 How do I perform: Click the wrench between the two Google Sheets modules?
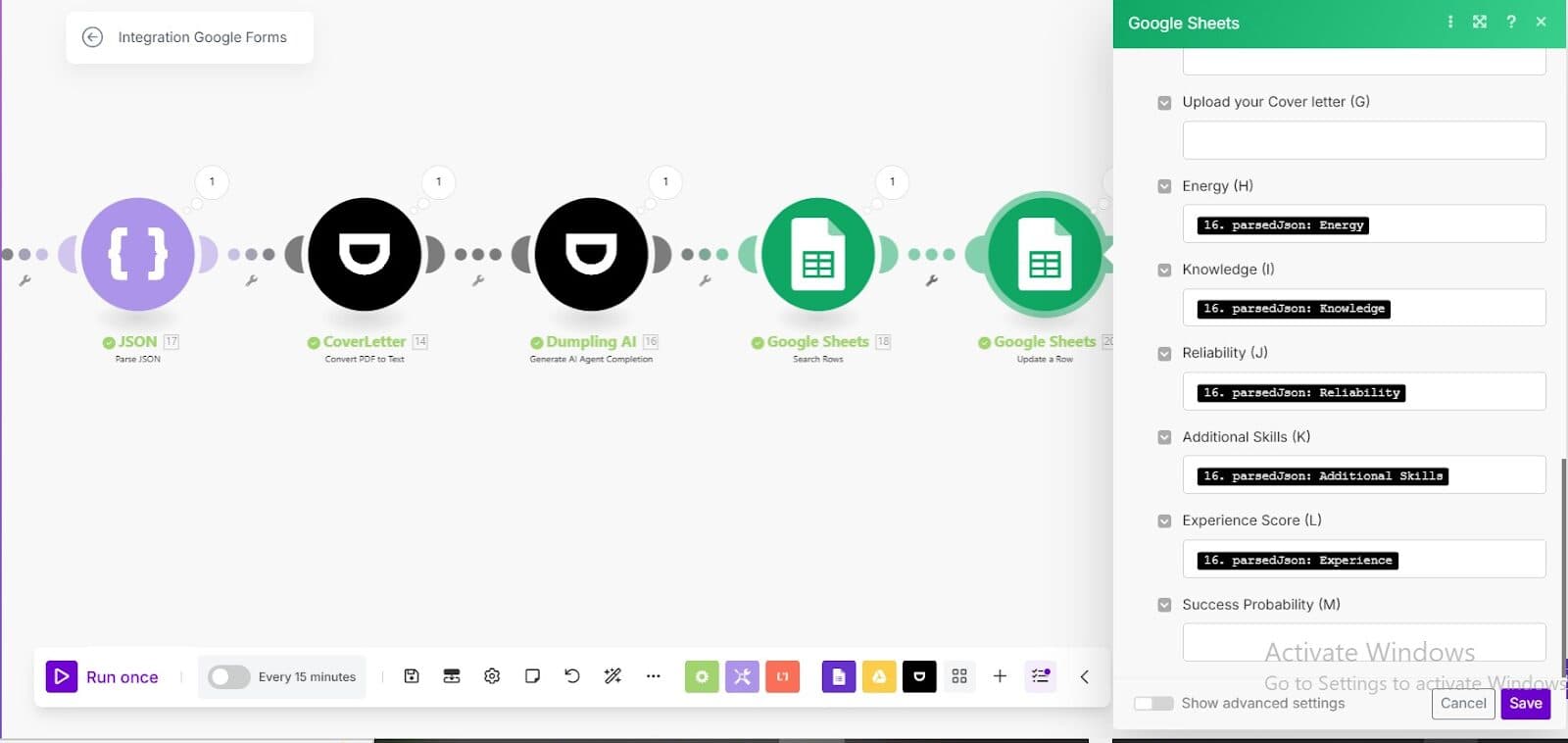(932, 281)
